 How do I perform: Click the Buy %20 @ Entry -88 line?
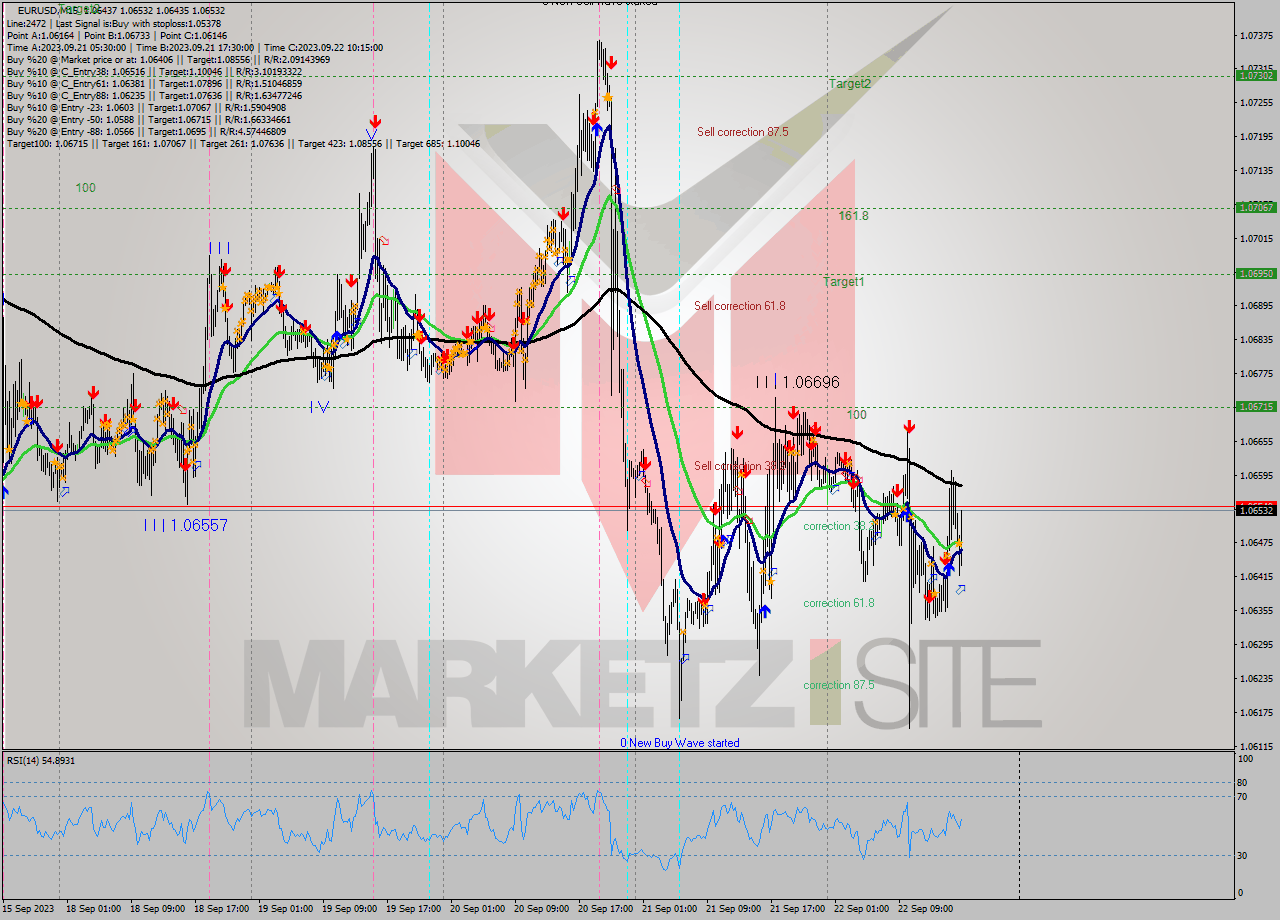tap(146, 131)
